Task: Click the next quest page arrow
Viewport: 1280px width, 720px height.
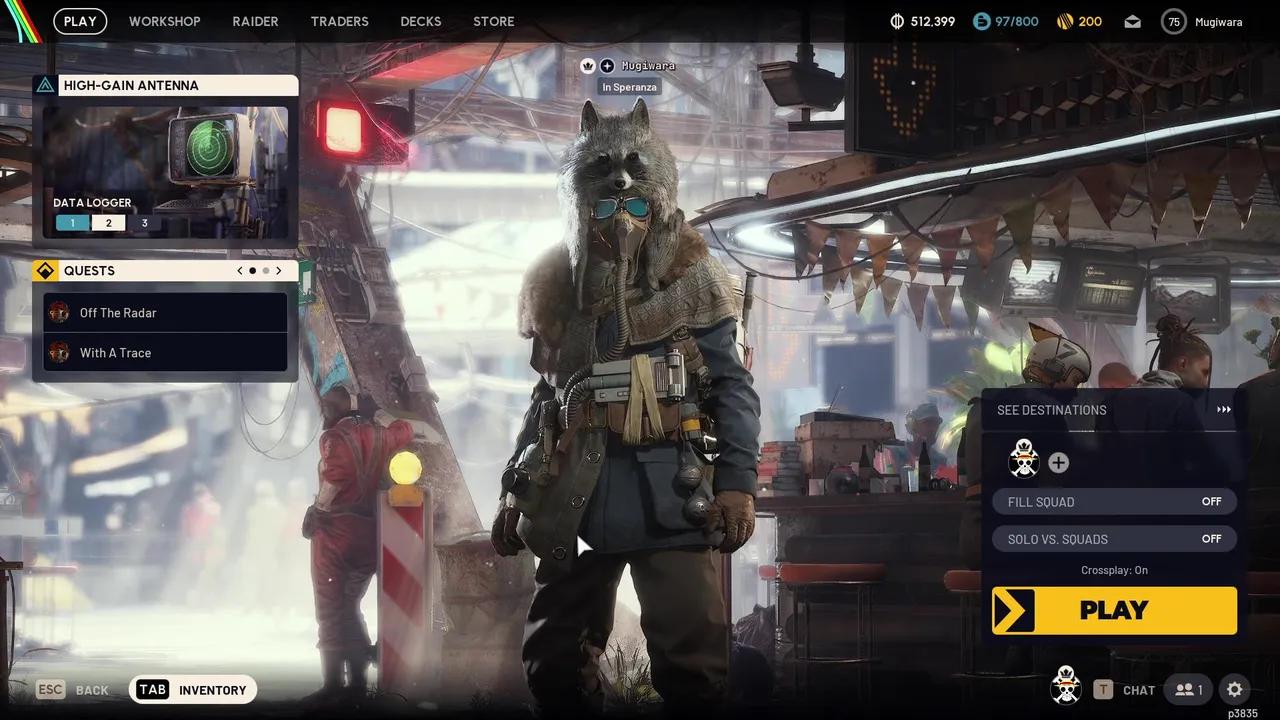Action: click(279, 270)
